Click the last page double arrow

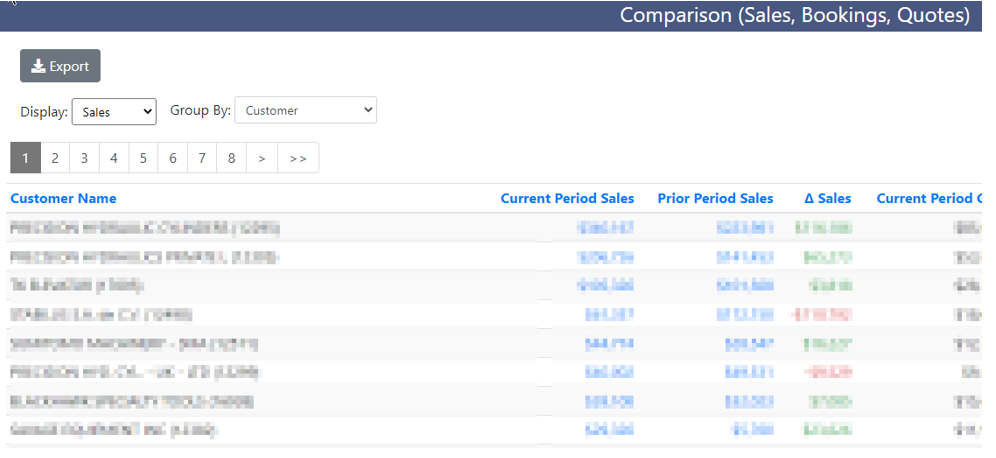[298, 158]
